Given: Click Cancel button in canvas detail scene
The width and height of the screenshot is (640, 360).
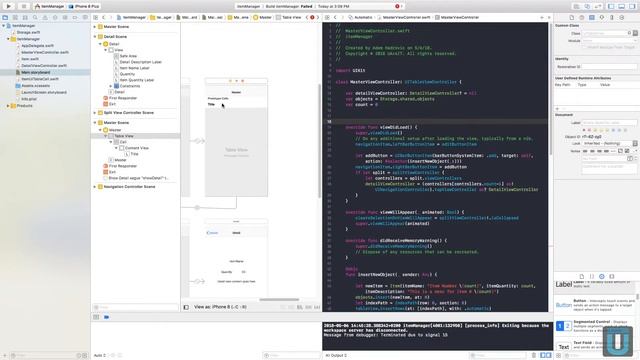Looking at the screenshot, I should coord(213,233).
